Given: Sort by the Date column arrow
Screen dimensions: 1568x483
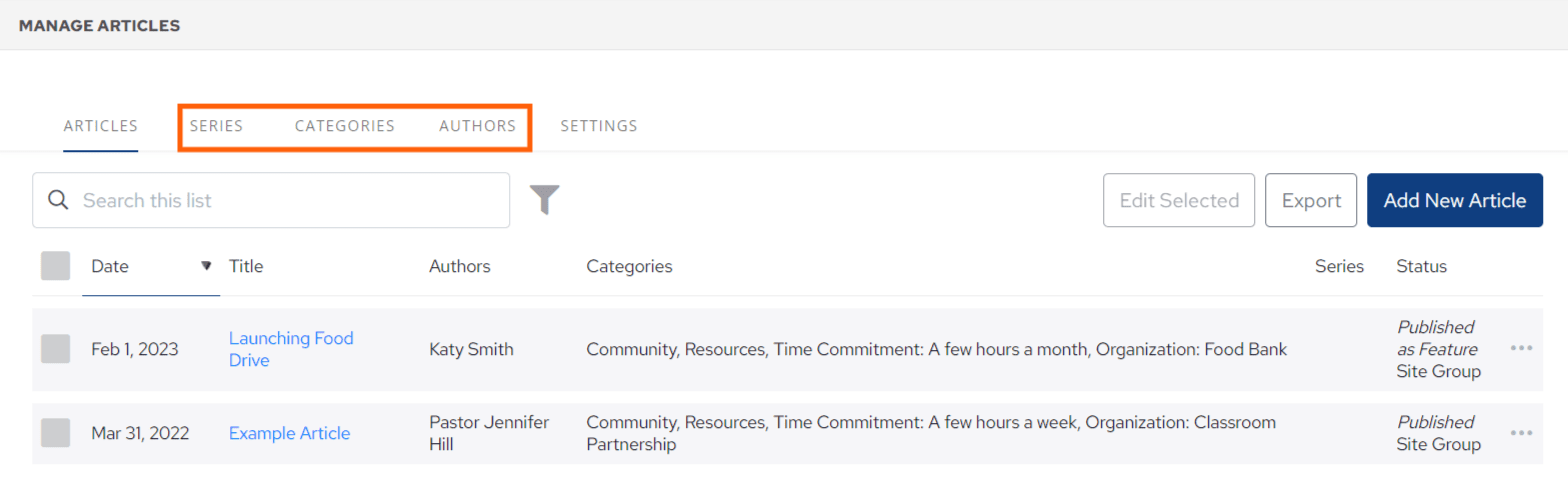Looking at the screenshot, I should pyautogui.click(x=206, y=266).
